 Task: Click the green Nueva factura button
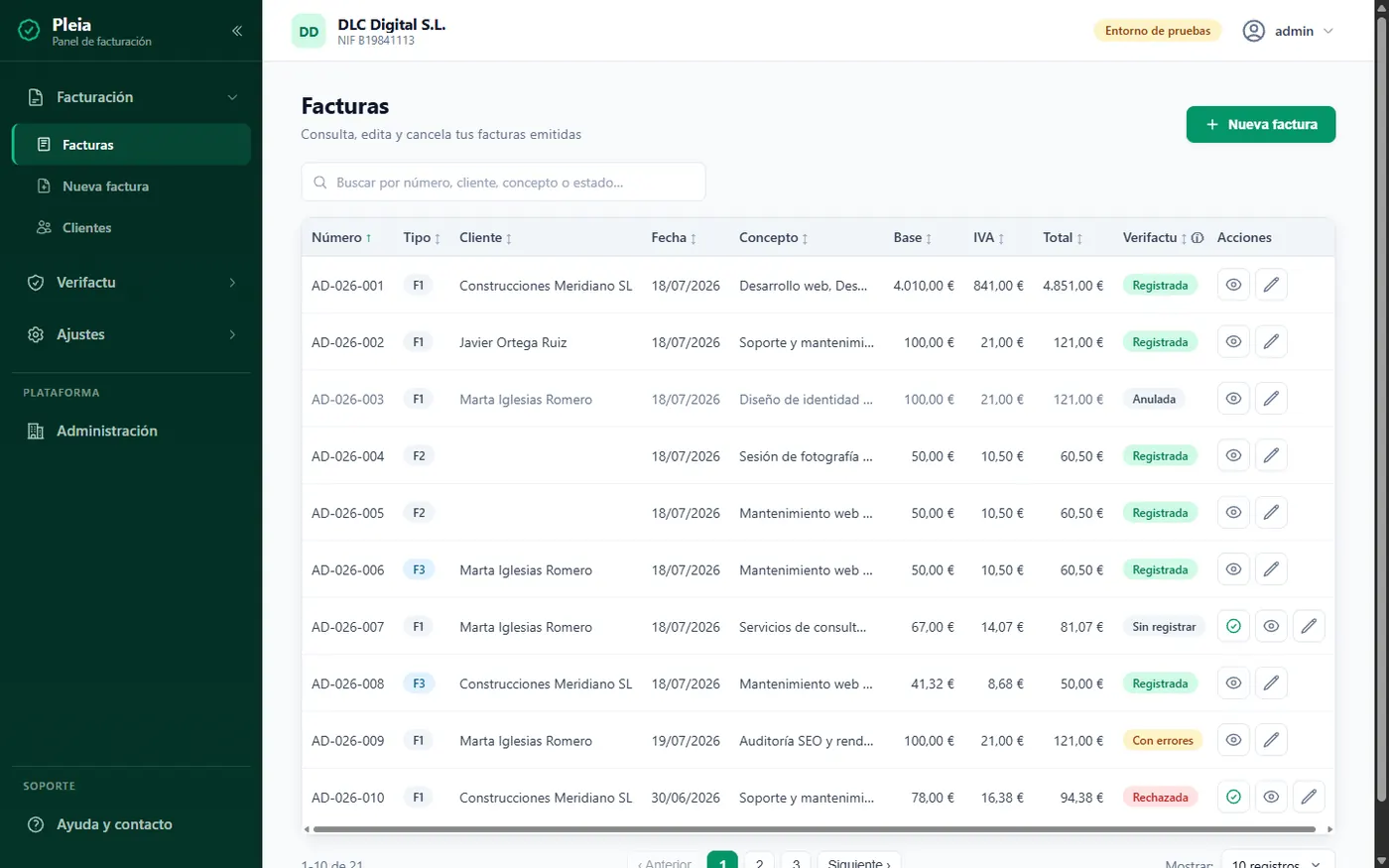tap(1261, 124)
